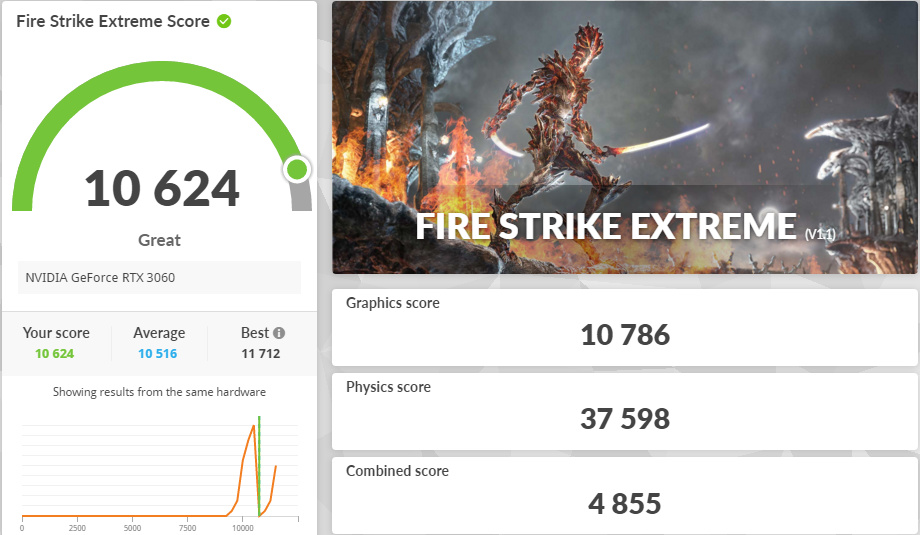Viewport: 920px width, 535px height.
Task: Click the green validation checkmark icon
Action: pos(224,21)
